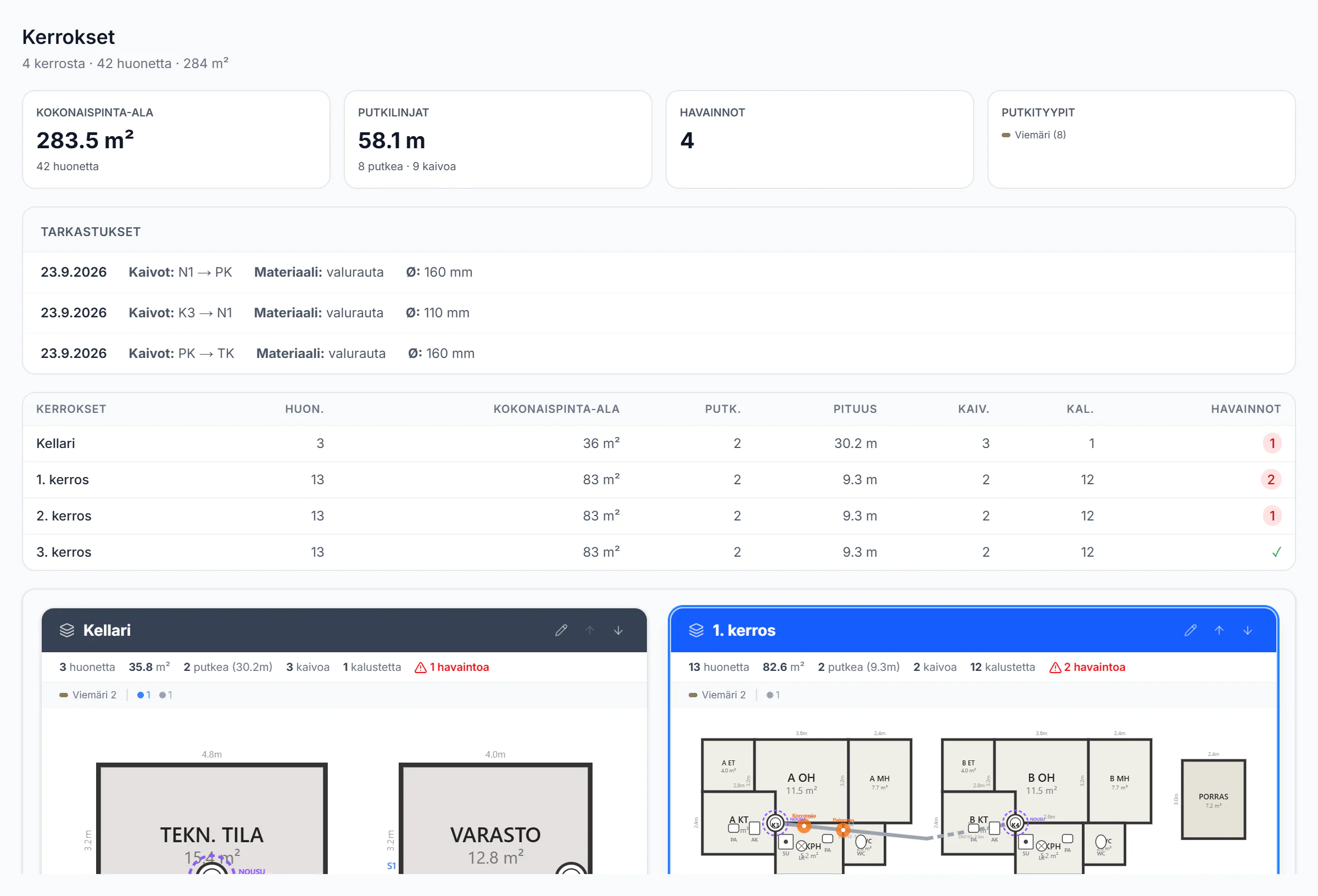Click the red badge in 2. kerros row
Viewport: 1318px width, 896px height.
[x=1272, y=516]
